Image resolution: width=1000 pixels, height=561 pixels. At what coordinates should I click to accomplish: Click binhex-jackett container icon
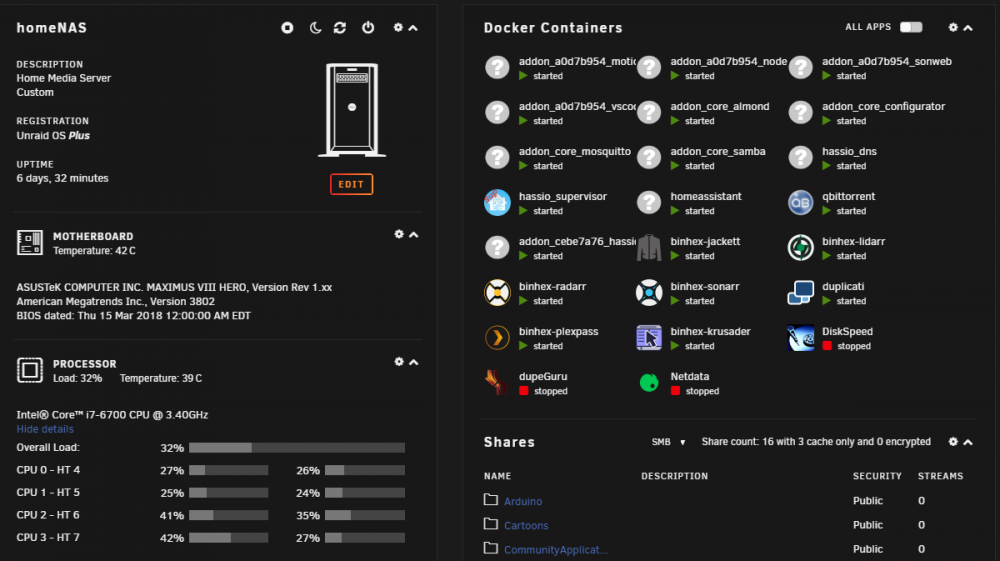pos(649,247)
